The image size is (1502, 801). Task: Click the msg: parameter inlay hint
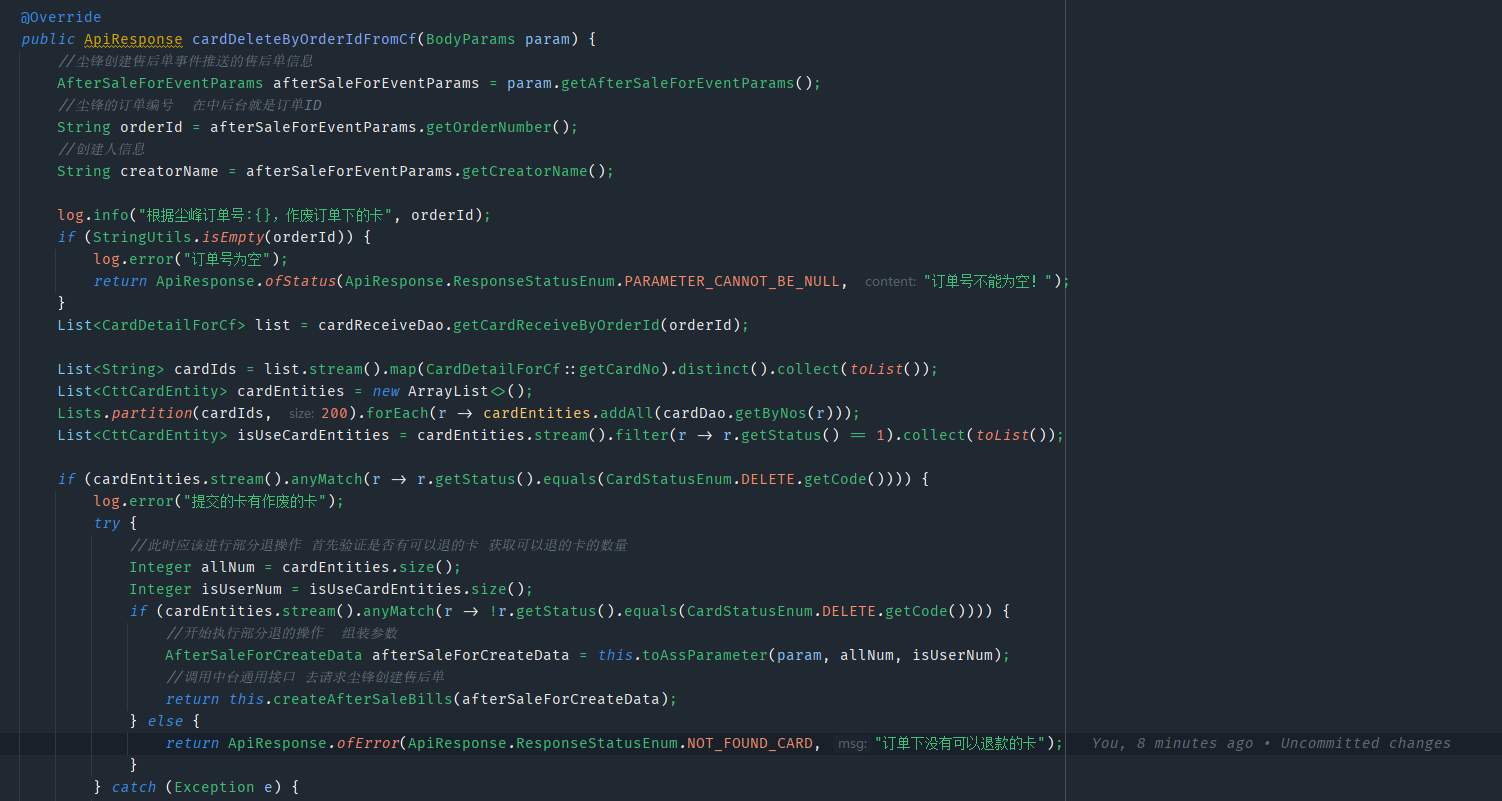tap(852, 744)
